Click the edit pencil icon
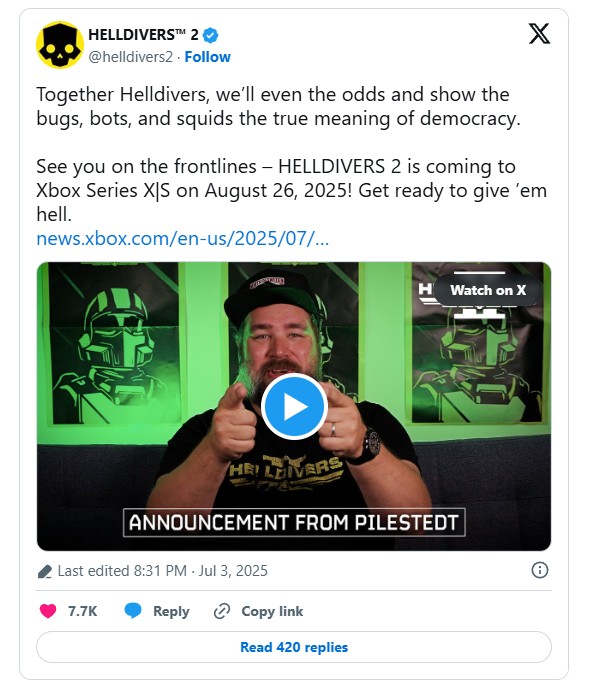 point(45,571)
